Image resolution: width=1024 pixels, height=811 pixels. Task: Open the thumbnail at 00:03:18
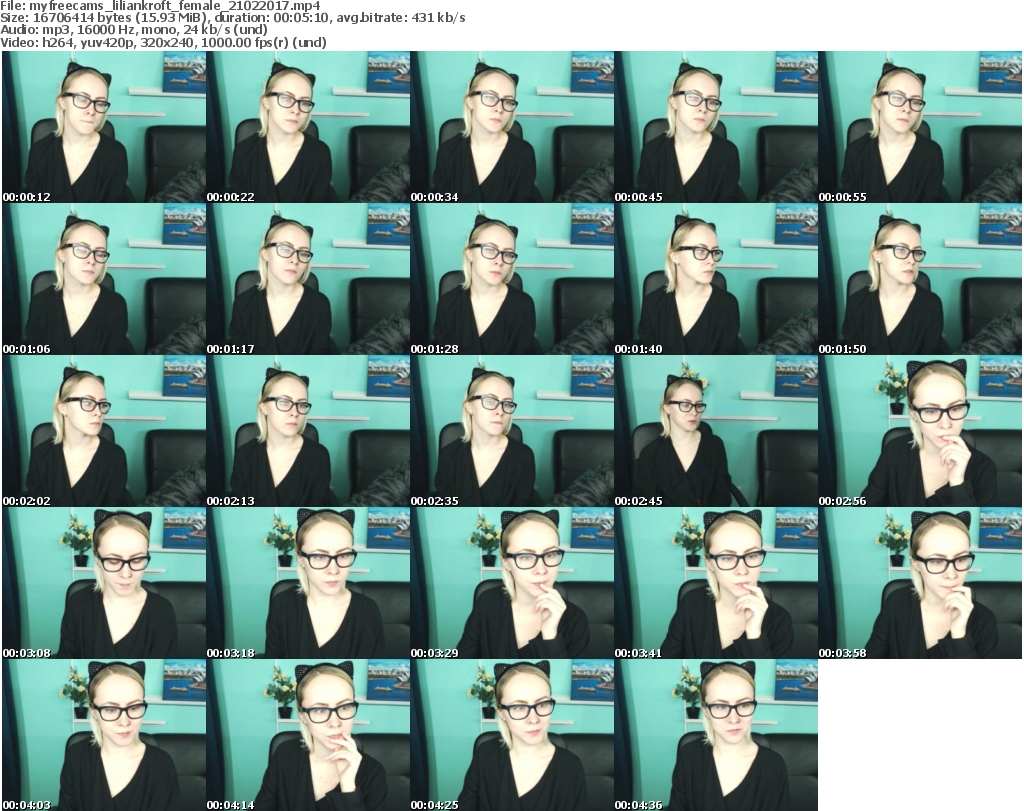(308, 583)
